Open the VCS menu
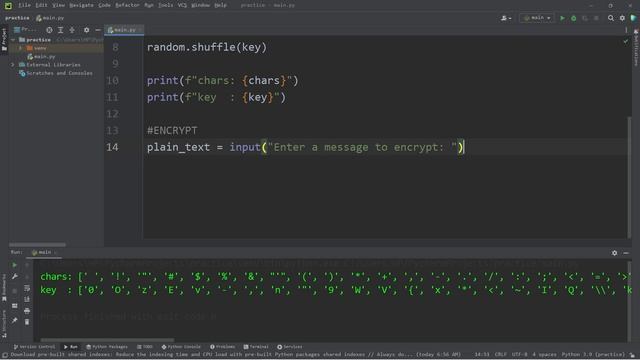640x360 pixels. tap(182, 5)
